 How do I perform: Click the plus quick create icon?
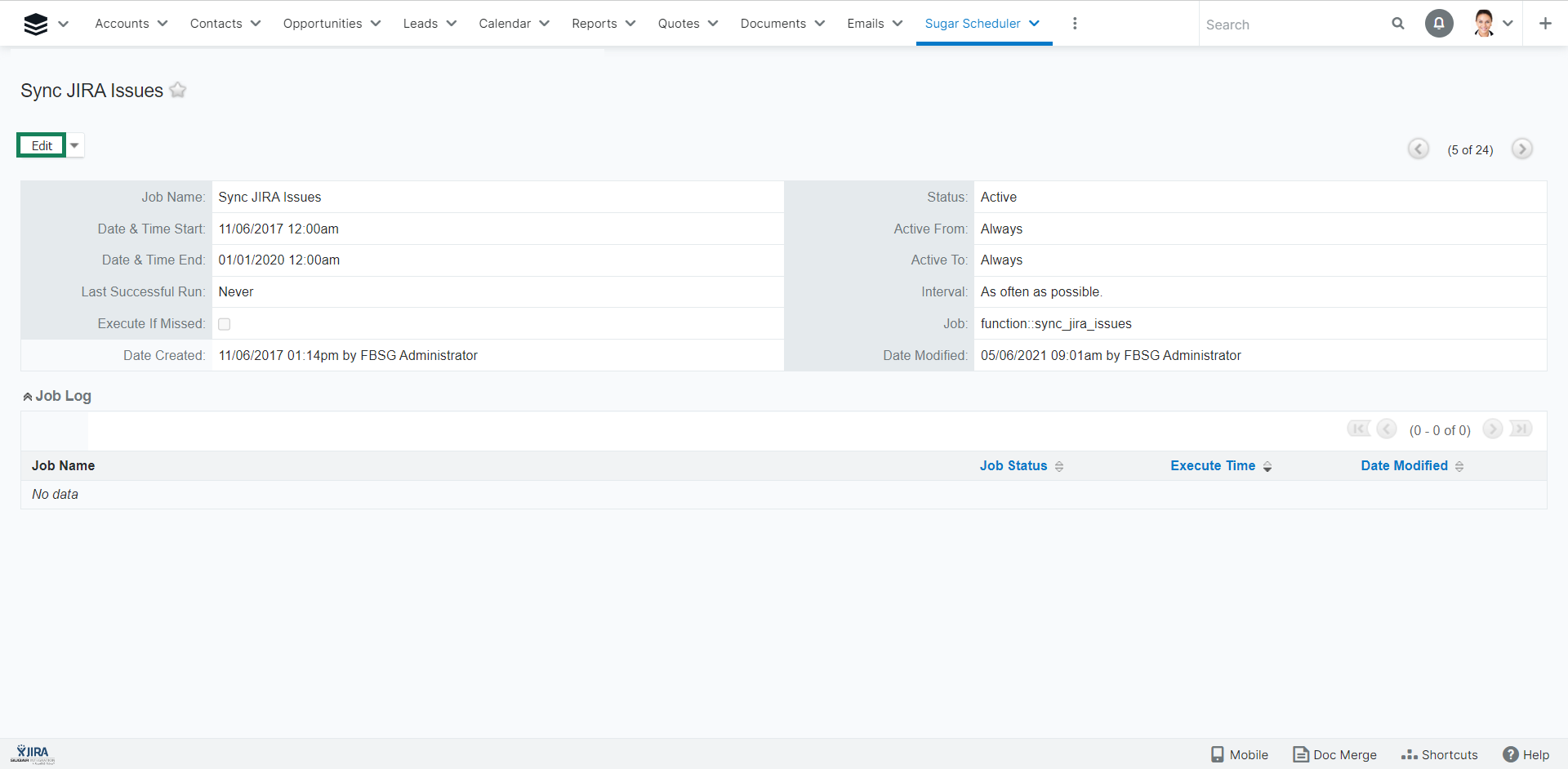tap(1545, 24)
